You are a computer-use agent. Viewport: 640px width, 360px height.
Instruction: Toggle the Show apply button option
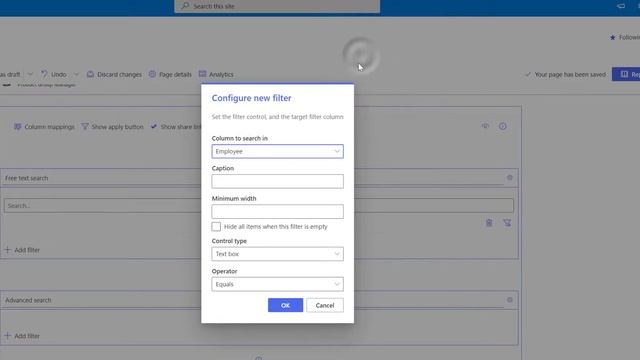[x=112, y=127]
